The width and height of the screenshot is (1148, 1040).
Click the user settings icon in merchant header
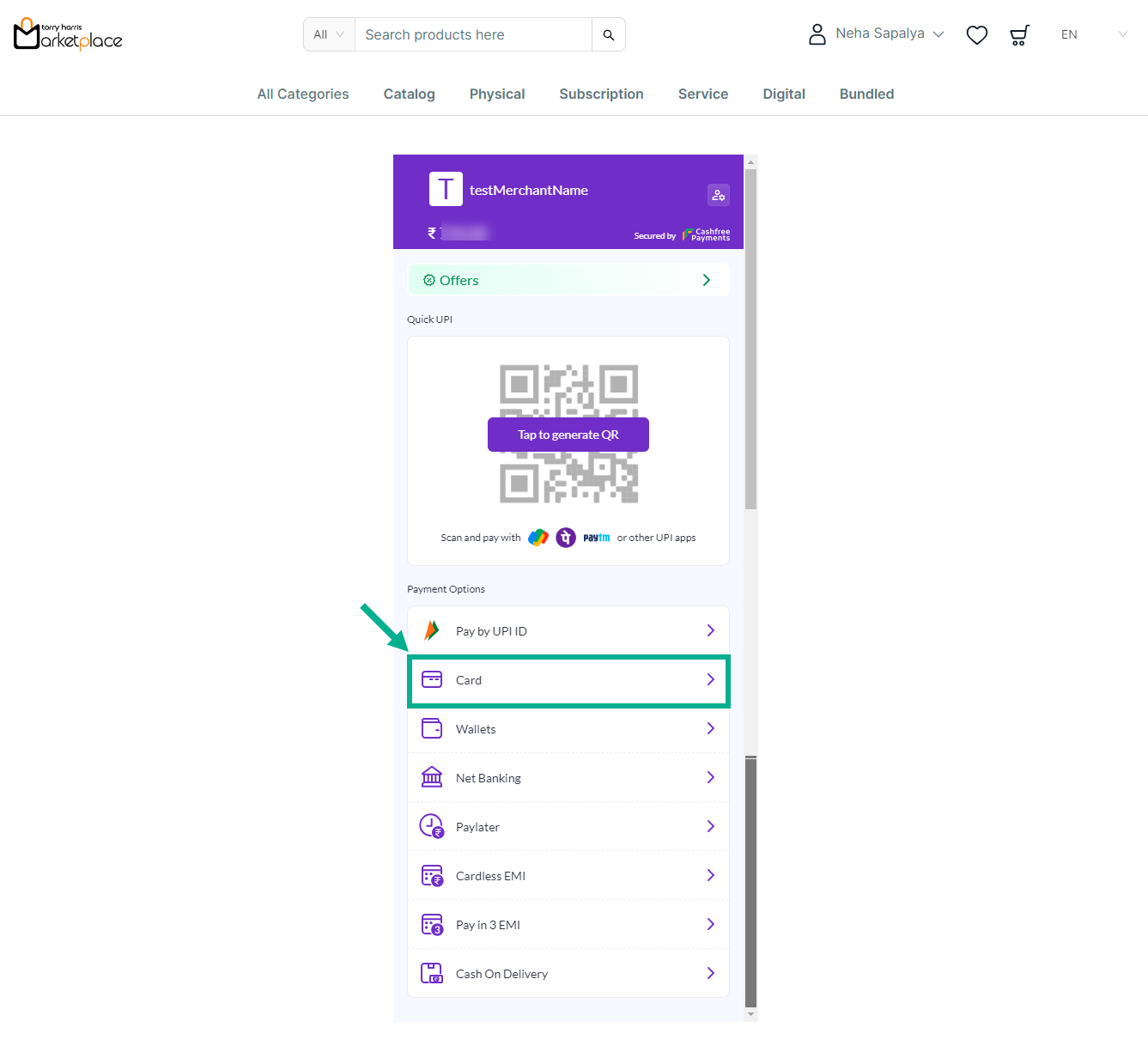click(x=718, y=195)
